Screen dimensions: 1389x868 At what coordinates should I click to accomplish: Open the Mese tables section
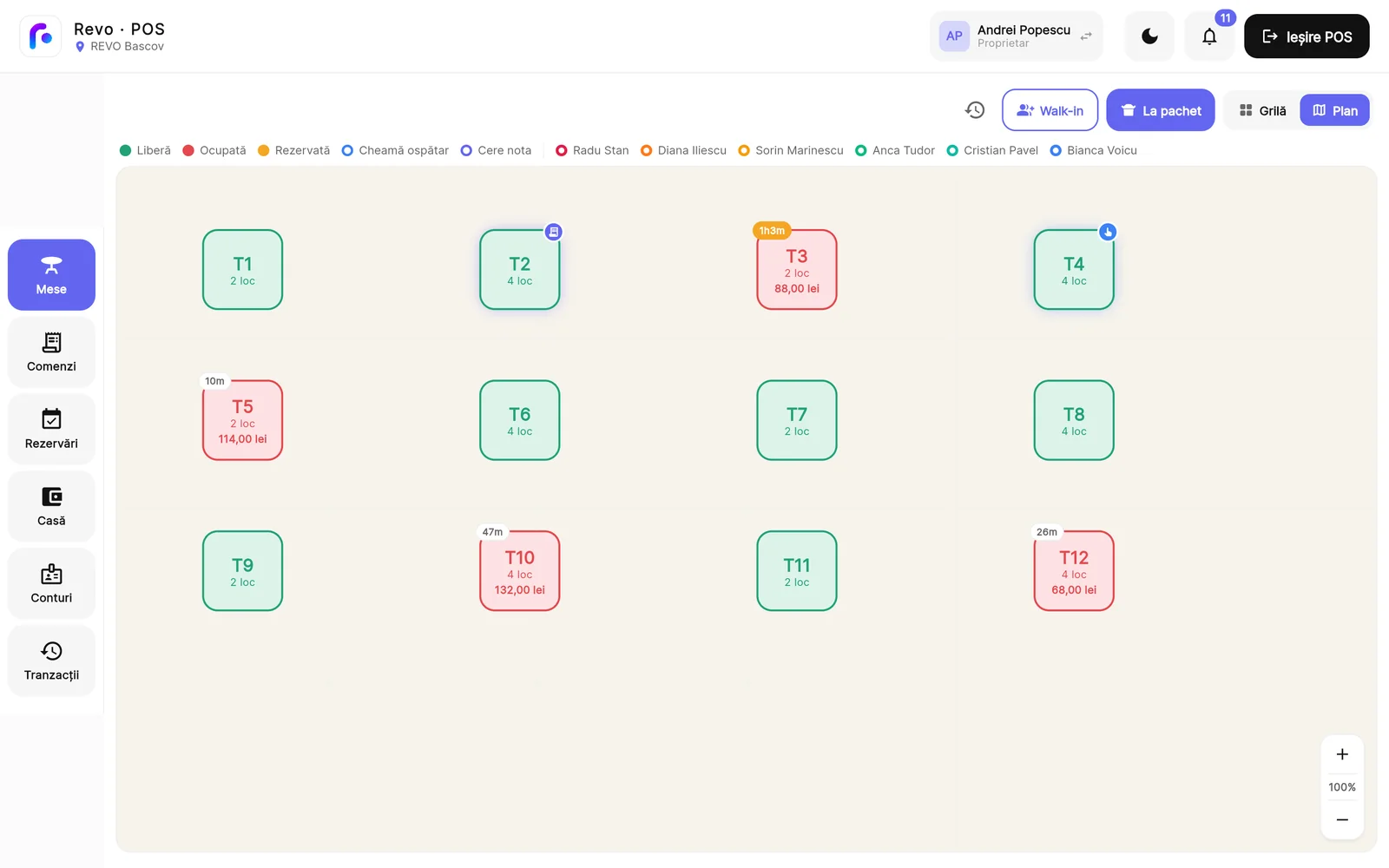[51, 274]
